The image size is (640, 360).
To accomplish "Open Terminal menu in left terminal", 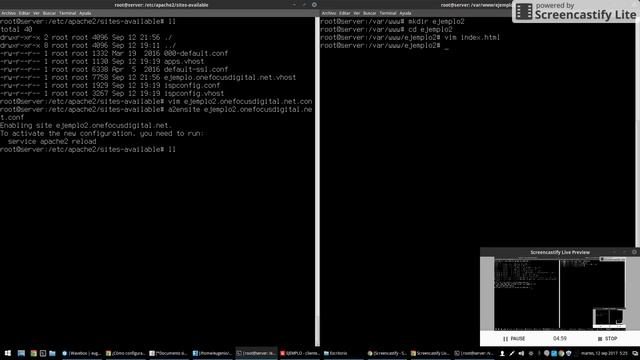I will (67, 13).
